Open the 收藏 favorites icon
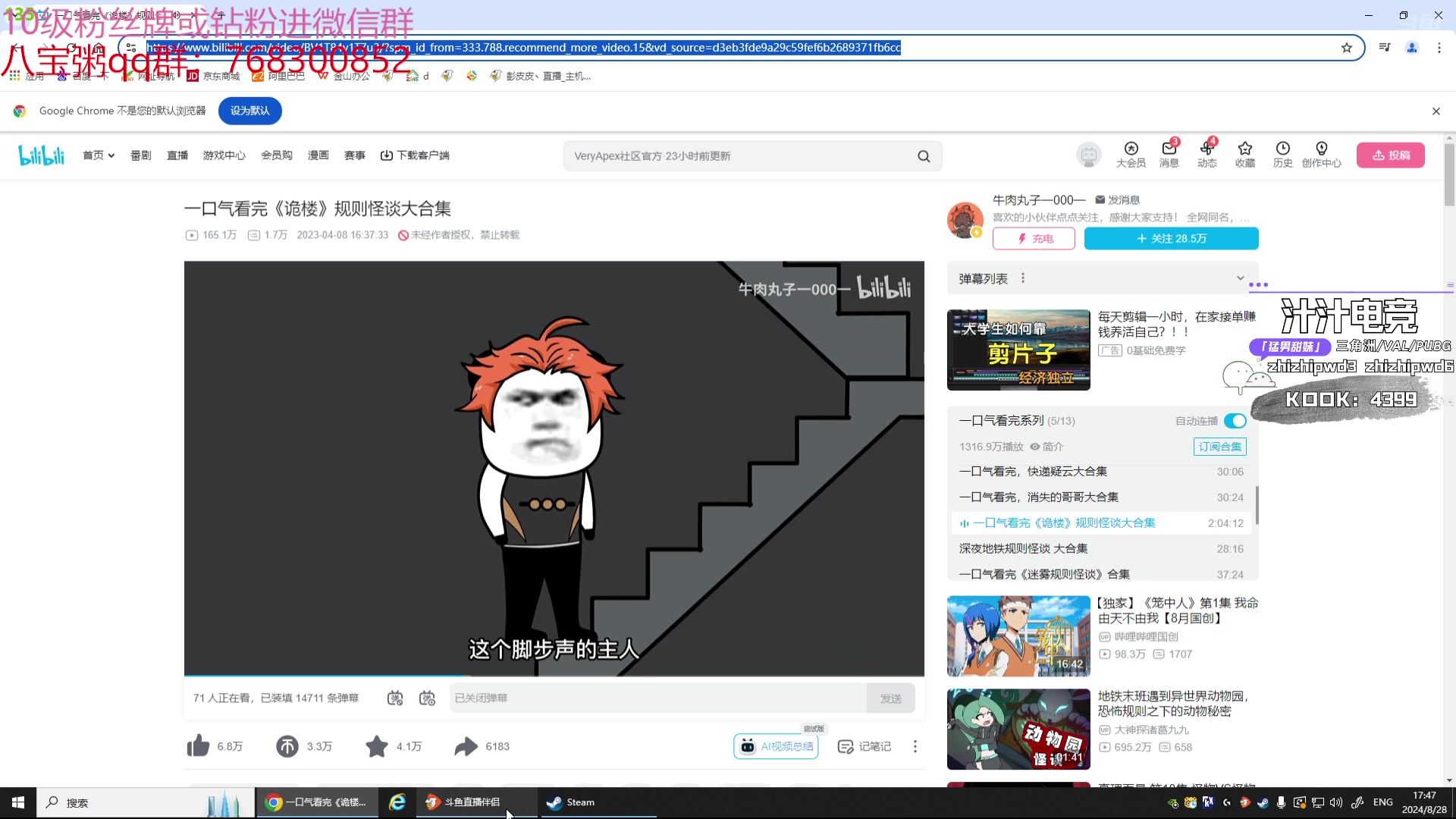Screen dimensions: 1456x819 [x=1244, y=155]
